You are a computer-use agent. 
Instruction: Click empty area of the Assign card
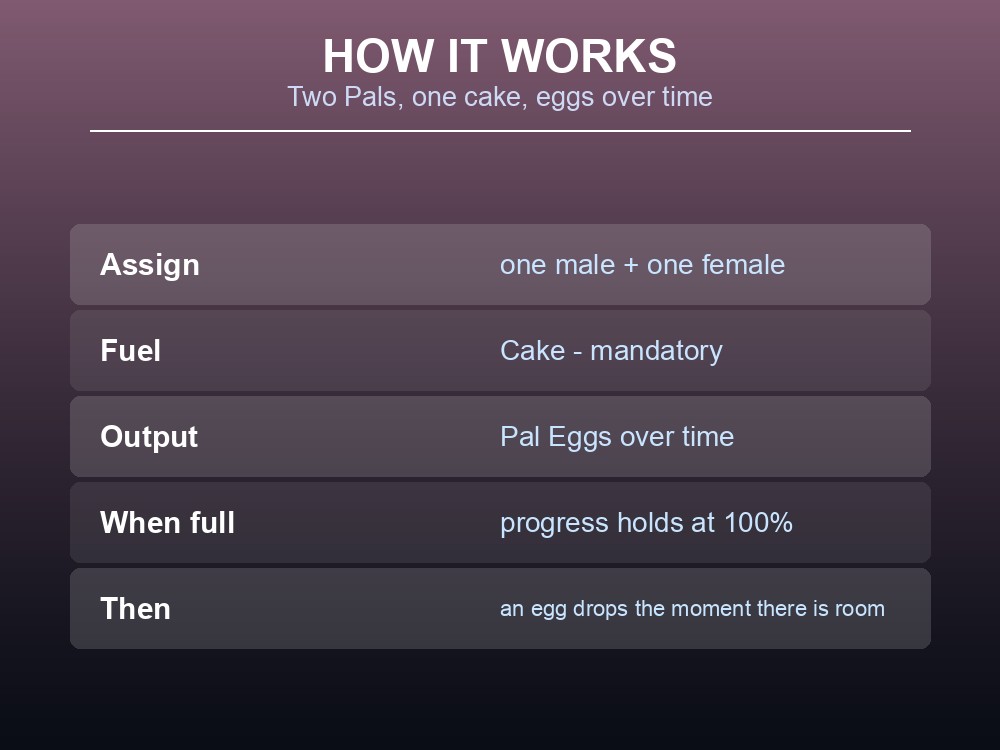coord(349,265)
